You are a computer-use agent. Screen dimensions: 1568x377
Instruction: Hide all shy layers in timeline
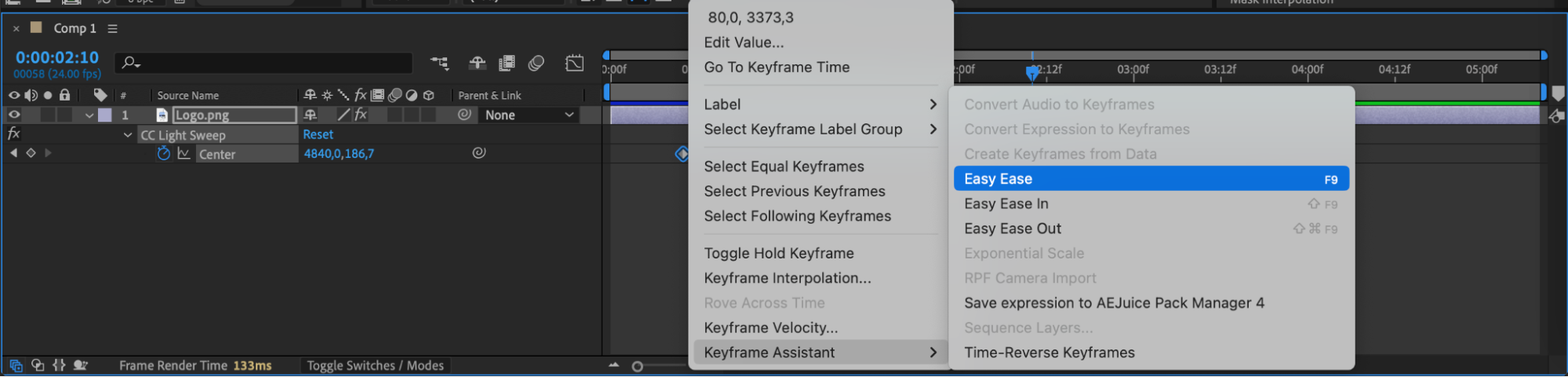(477, 63)
